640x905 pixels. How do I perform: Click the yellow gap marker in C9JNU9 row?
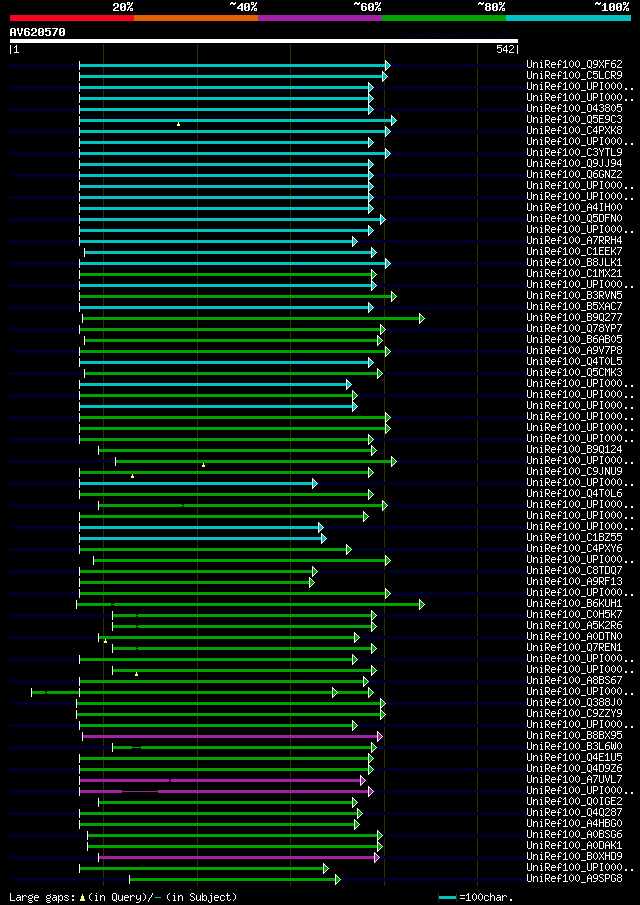pos(132,476)
